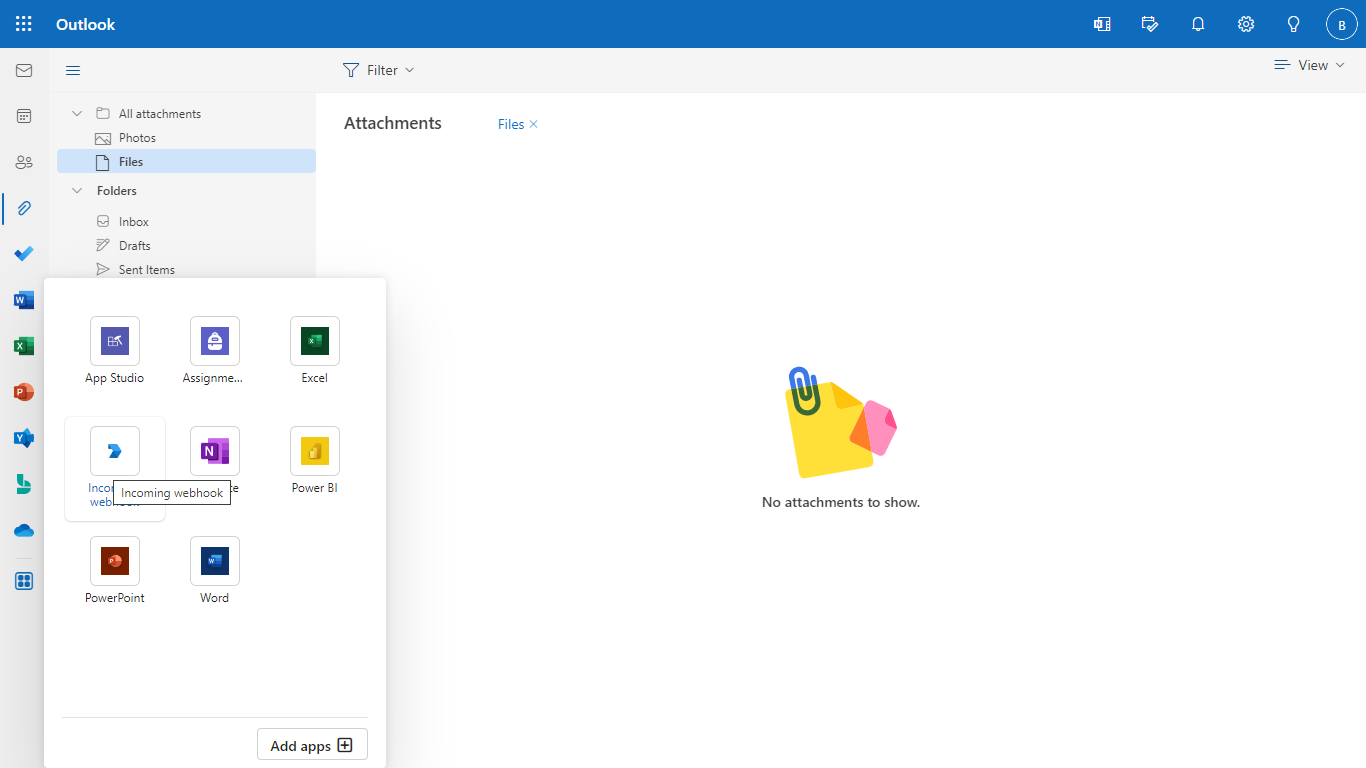Select All attachments tree item
1366x768 pixels.
186,114
